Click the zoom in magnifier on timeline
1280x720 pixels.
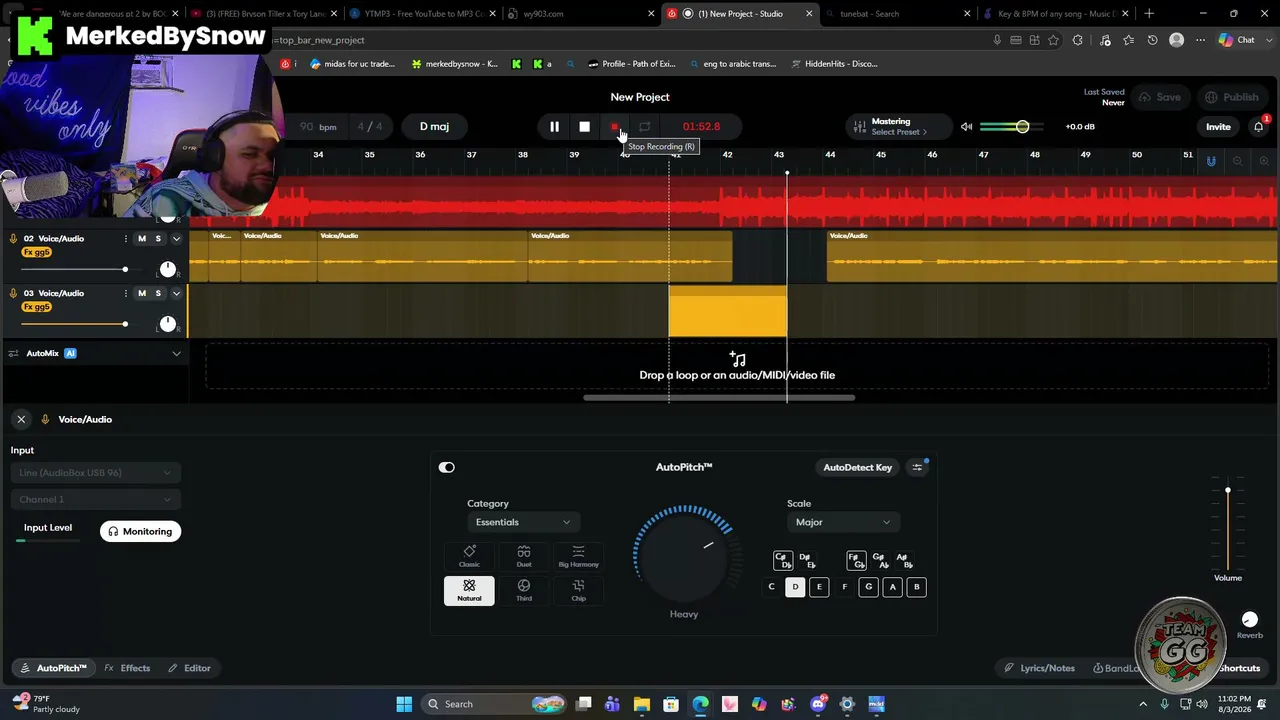1264,161
